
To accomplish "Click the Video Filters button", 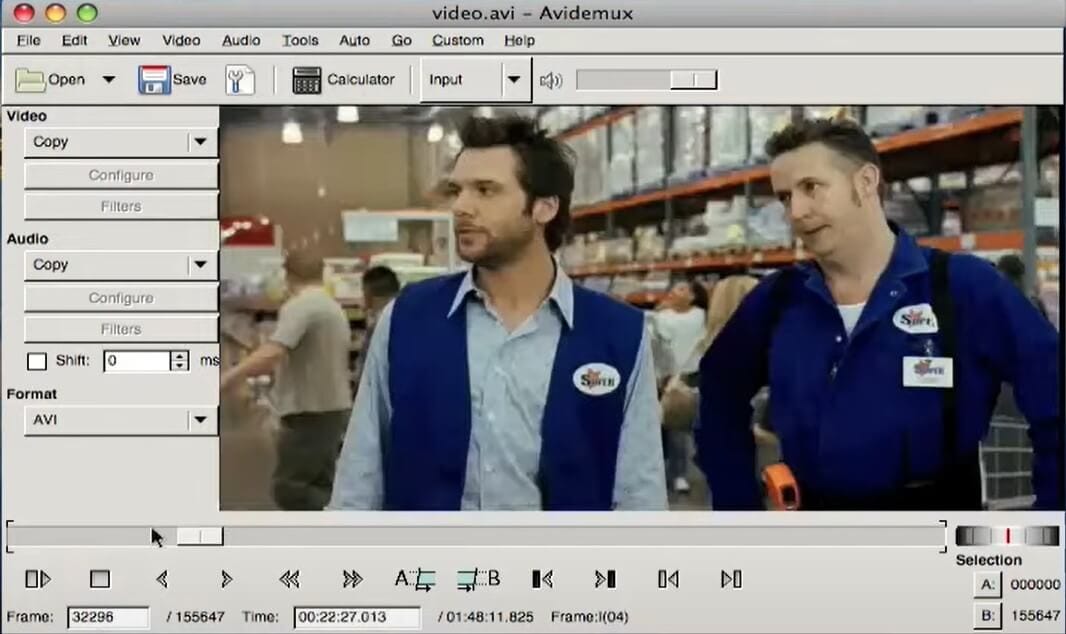I will [121, 206].
